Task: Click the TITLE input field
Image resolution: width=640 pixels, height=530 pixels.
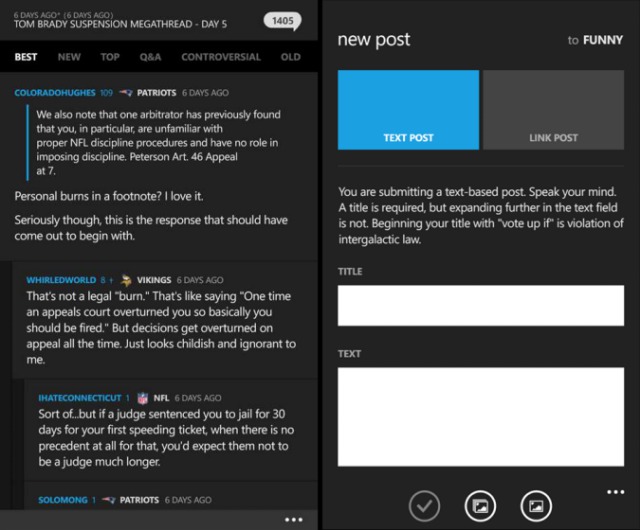Action: 481,305
